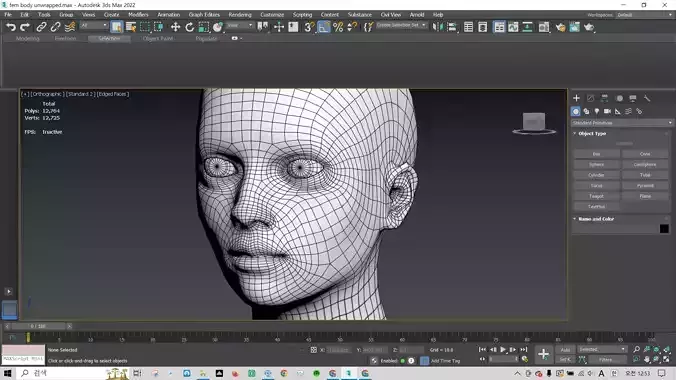Open the Graph Editors menu
The height and width of the screenshot is (380, 676).
pos(204,15)
